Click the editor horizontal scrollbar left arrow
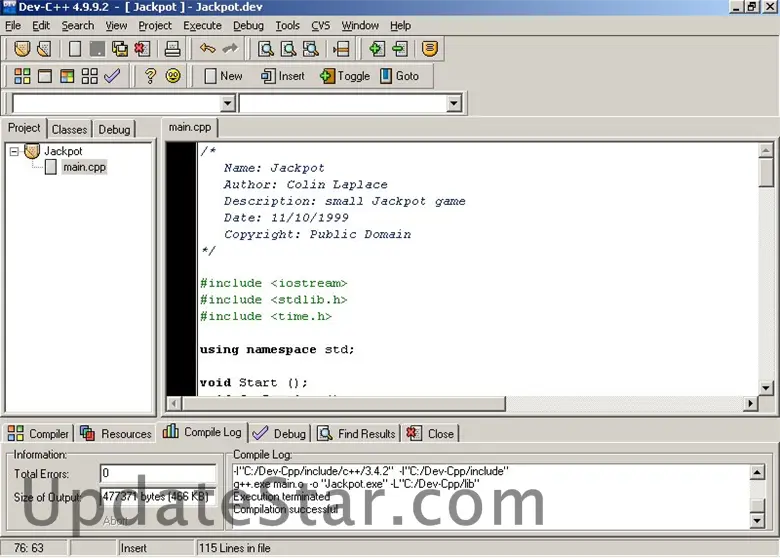The image size is (780, 558). [174, 403]
